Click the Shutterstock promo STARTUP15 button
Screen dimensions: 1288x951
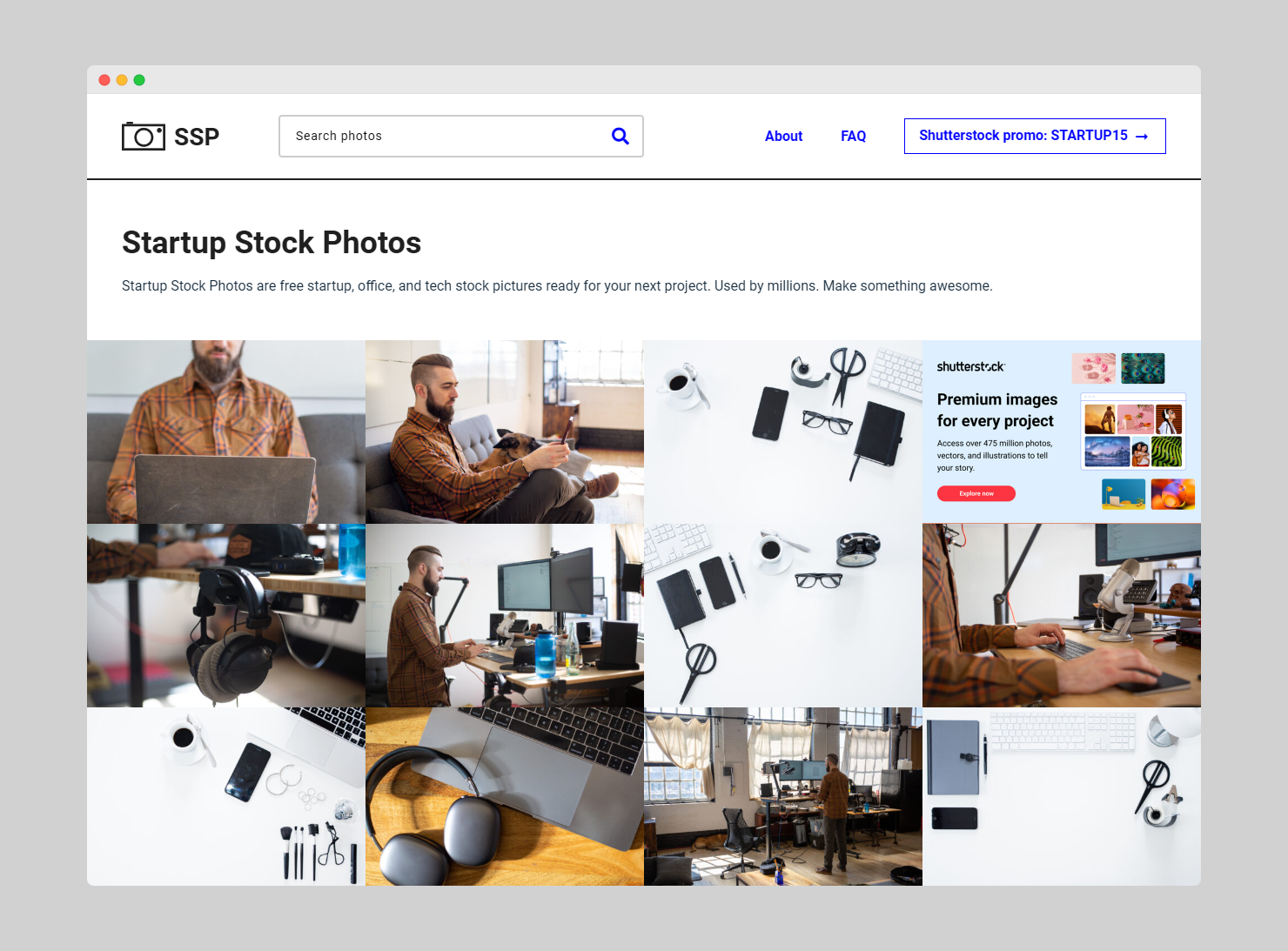click(x=1034, y=136)
